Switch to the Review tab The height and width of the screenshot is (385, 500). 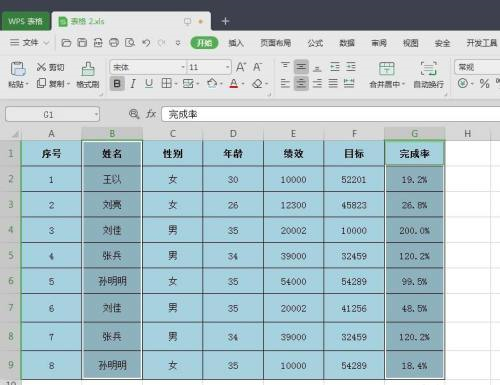pyautogui.click(x=379, y=43)
